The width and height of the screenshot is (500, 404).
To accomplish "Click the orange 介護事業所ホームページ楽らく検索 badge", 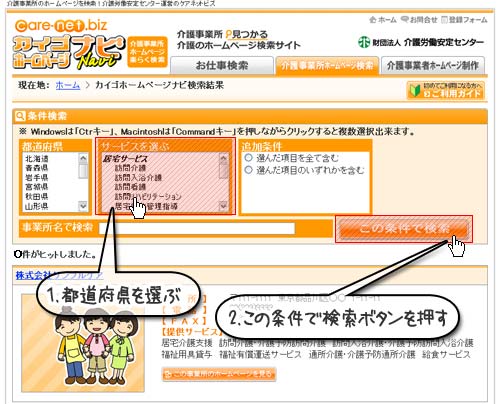I will coord(147,52).
